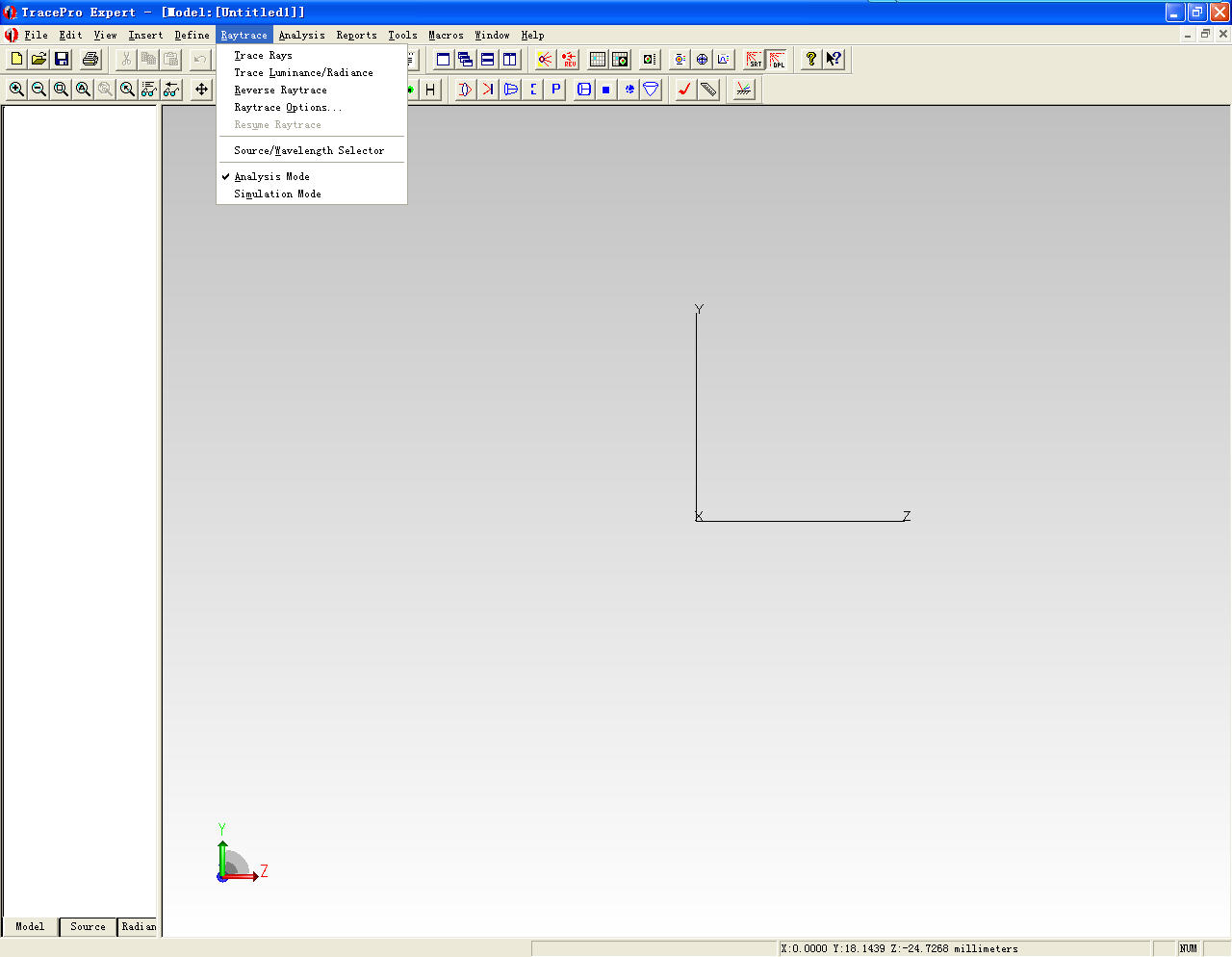Click the Cascade windows icon
Viewport: 1232px width, 957px height.
point(465,60)
